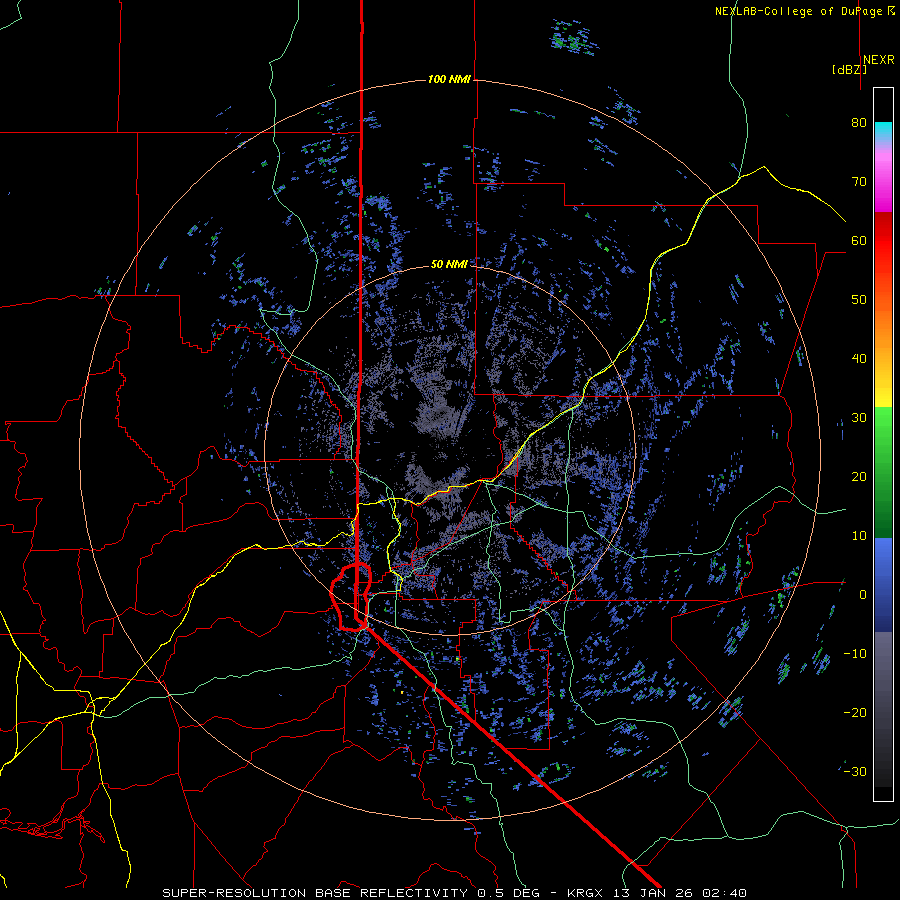Click the reflectivity color bar legend
Image resolution: width=900 pixels, height=900 pixels.
pos(883,444)
